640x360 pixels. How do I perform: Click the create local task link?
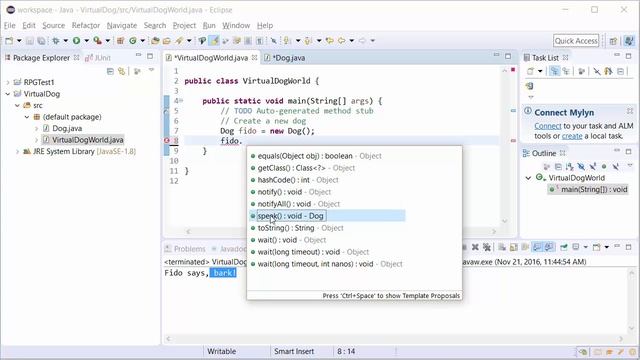572,136
